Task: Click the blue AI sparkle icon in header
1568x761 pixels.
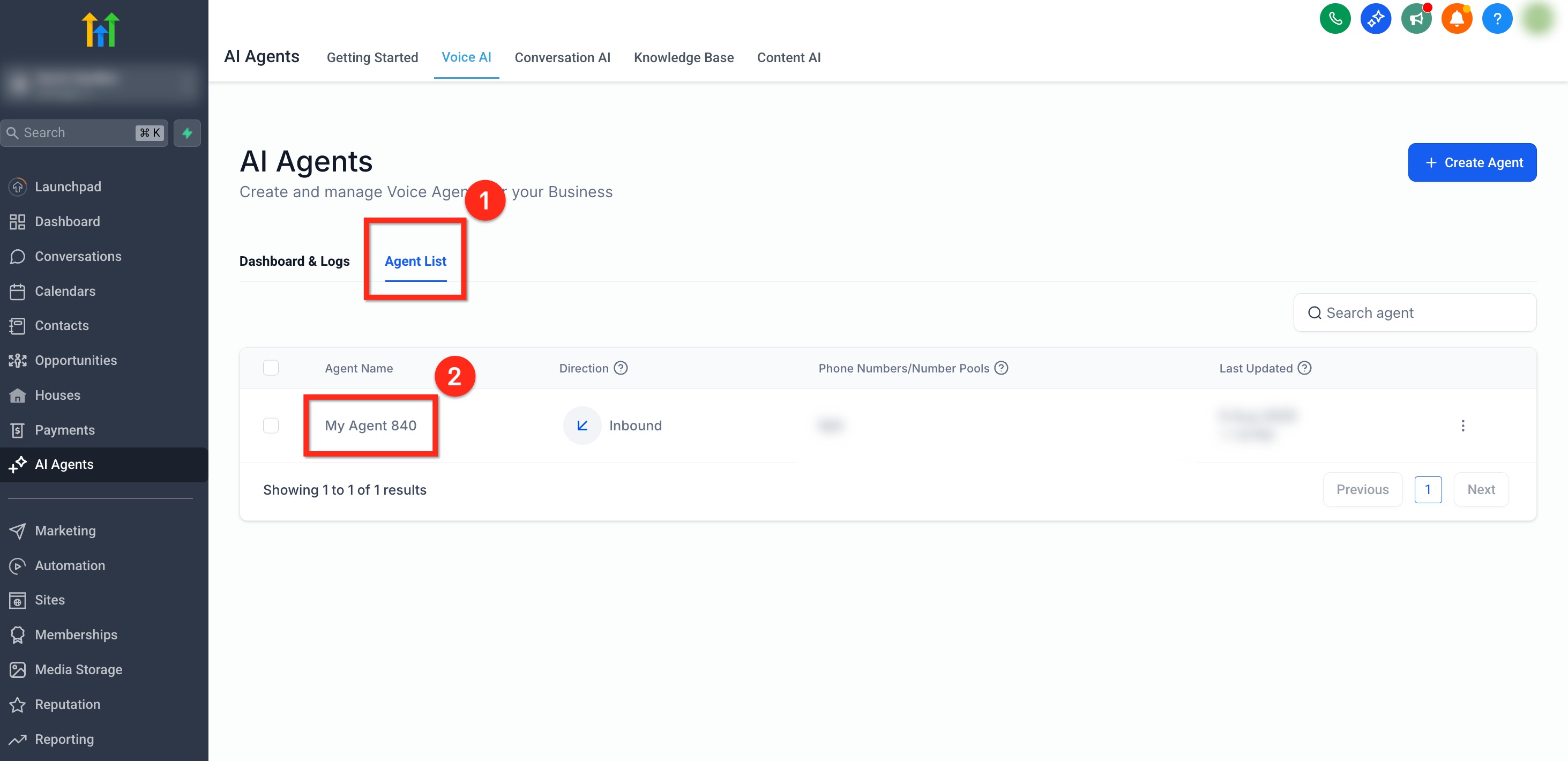Action: click(1375, 19)
